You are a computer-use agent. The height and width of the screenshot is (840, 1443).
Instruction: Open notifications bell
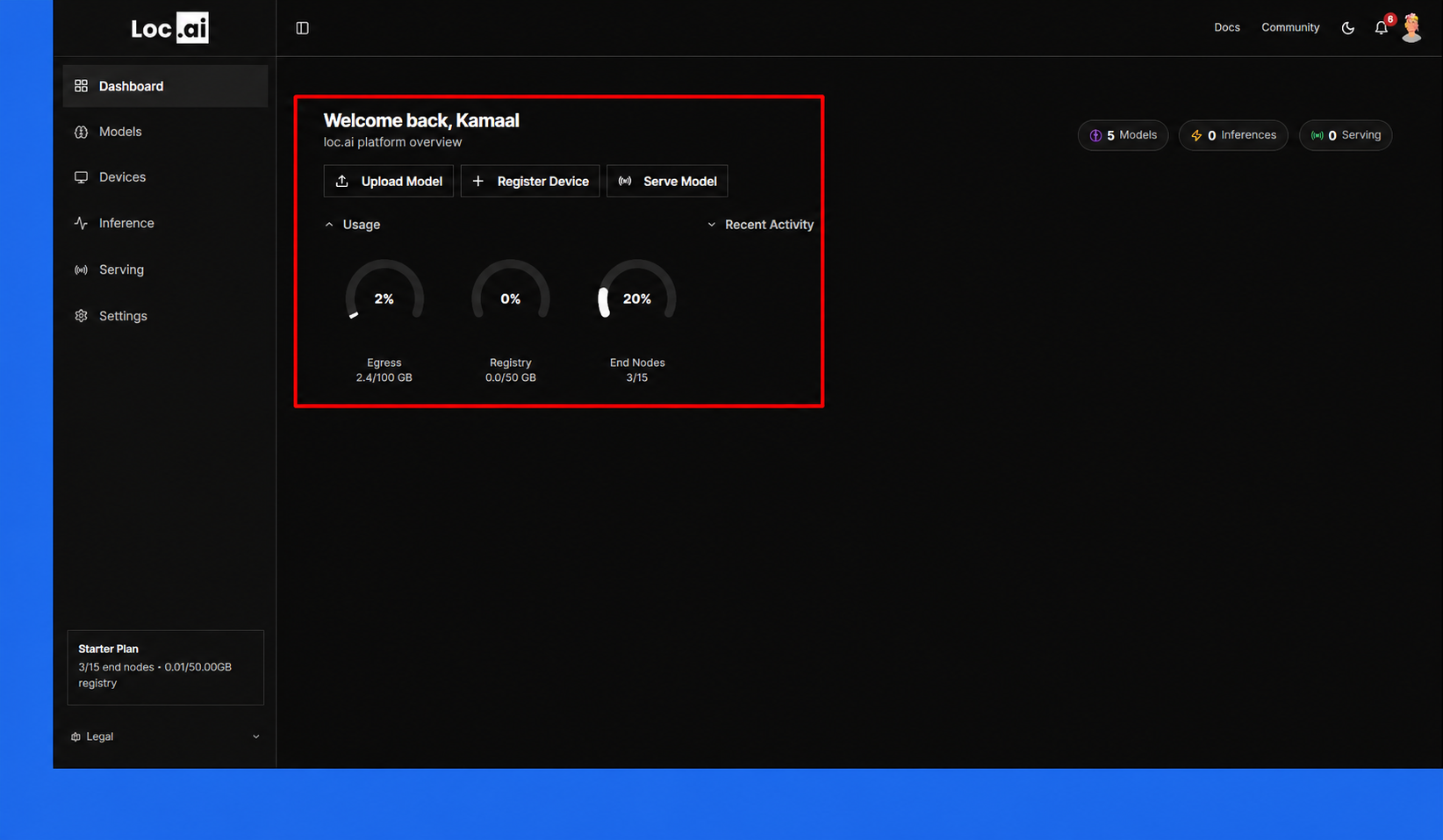1381,28
